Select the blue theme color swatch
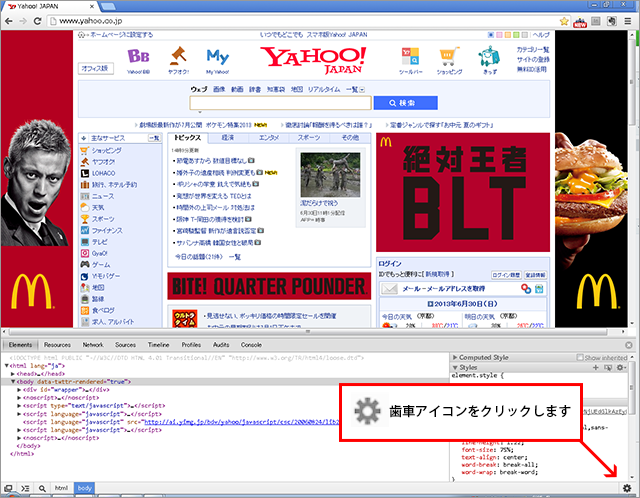The image size is (640, 498). [491, 35]
